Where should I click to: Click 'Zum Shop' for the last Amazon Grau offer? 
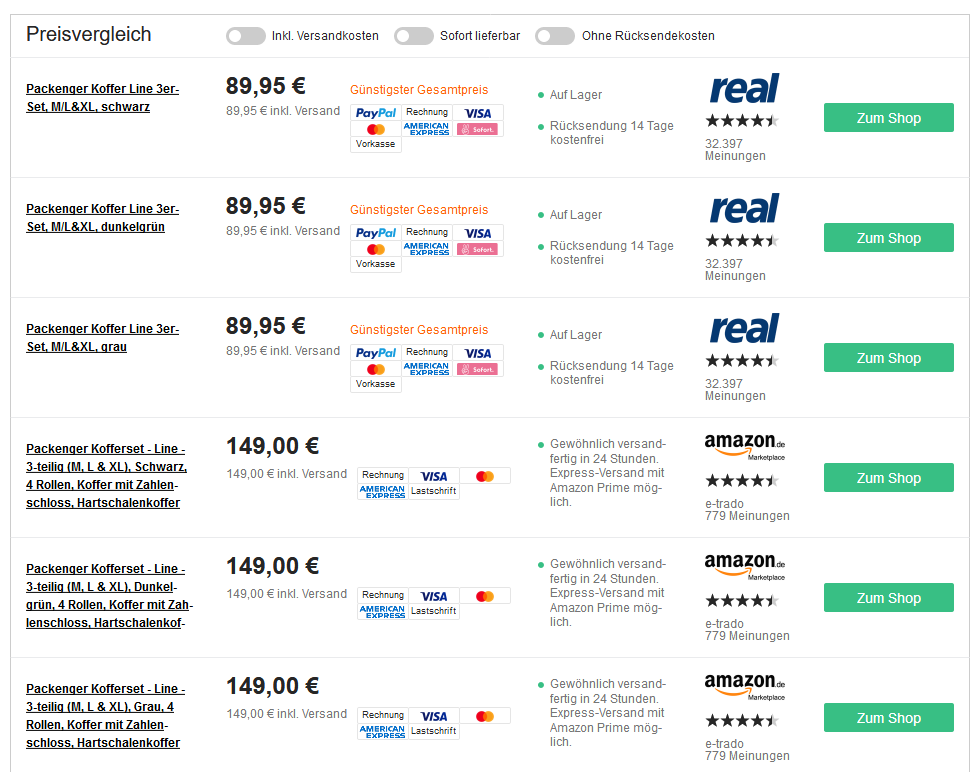point(888,718)
